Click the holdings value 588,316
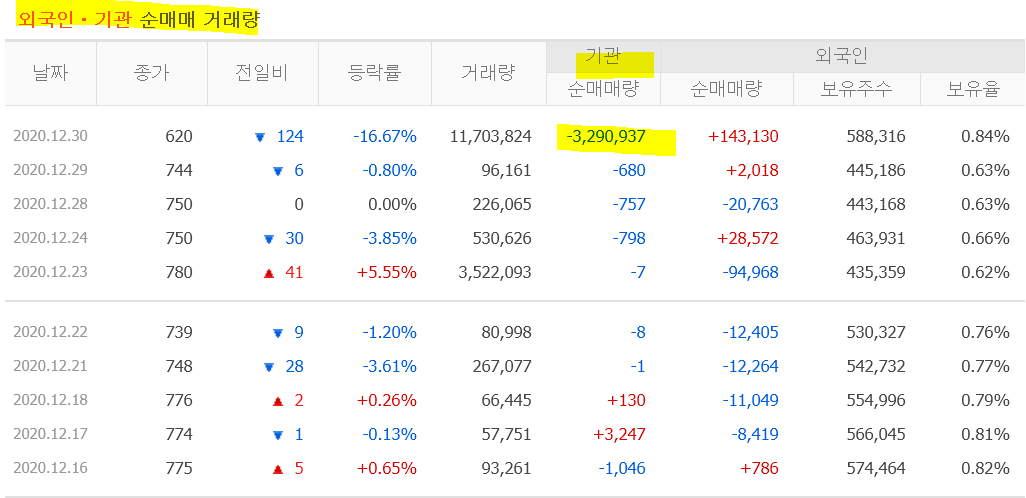Viewport: 1026px width, 498px height. [877, 137]
